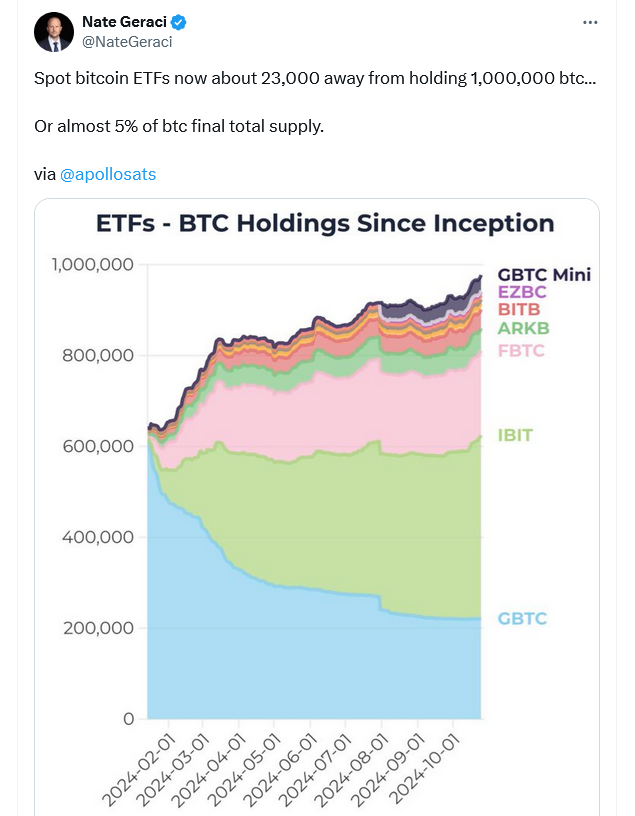Click Nate Geraci's profile picture
The height and width of the screenshot is (816, 635).
click(54, 31)
